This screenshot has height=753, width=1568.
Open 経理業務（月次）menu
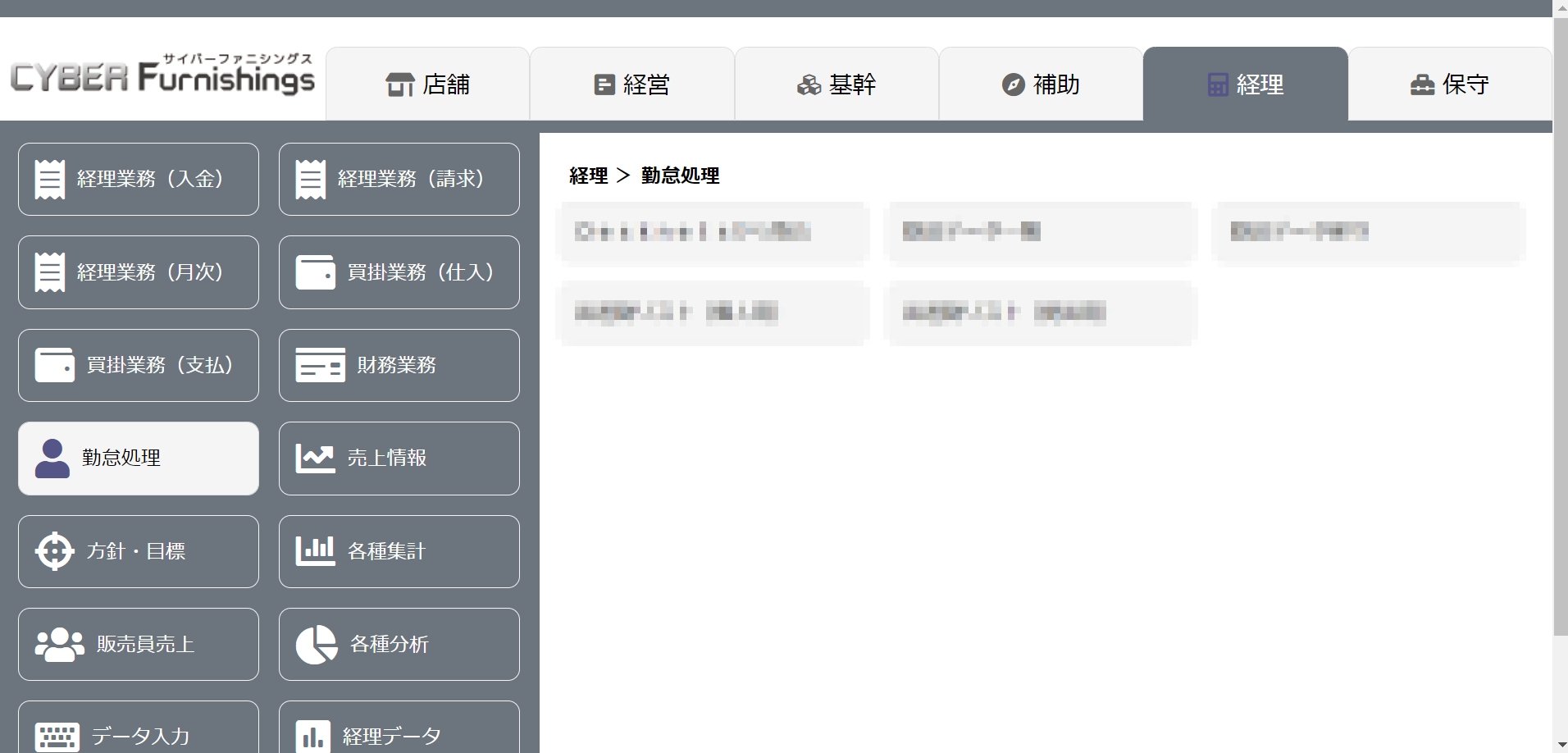(139, 272)
